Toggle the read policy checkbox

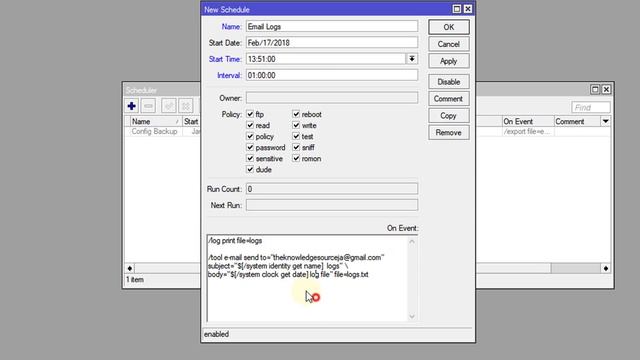point(250,125)
